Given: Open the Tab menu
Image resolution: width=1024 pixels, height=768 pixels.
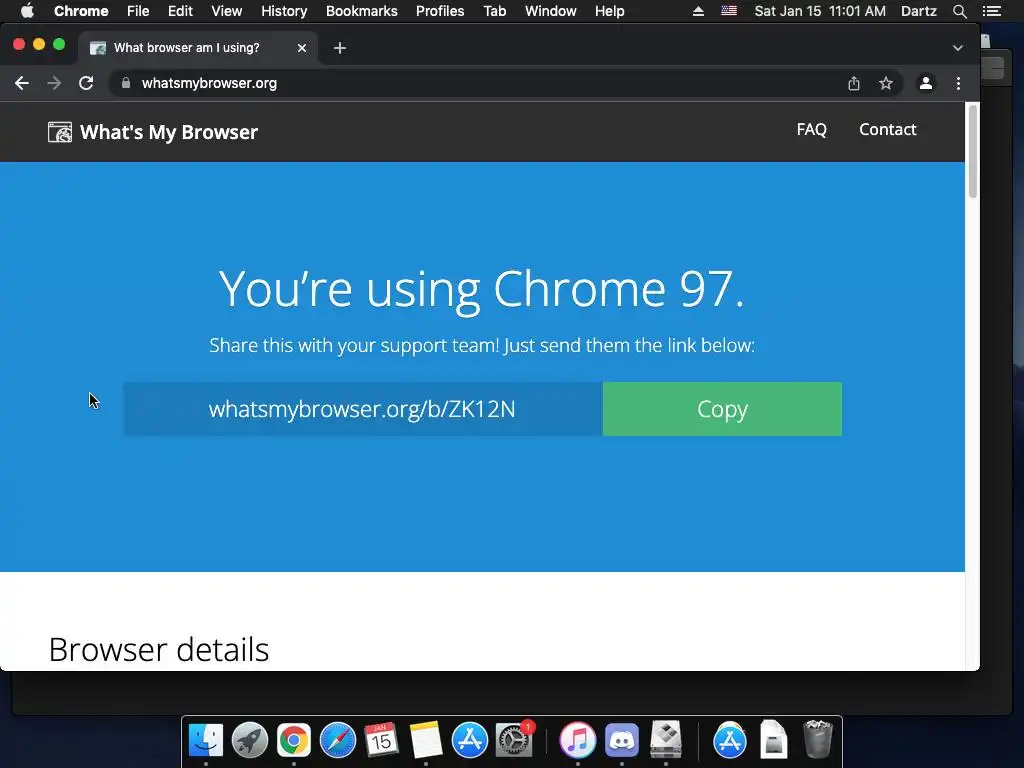Looking at the screenshot, I should click(x=494, y=11).
